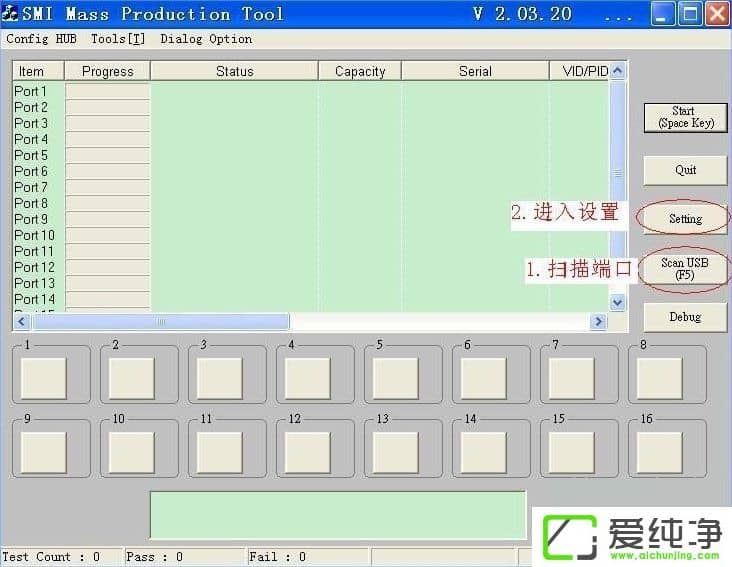The image size is (732, 567).
Task: Click port slot box 14
Action: [484, 452]
